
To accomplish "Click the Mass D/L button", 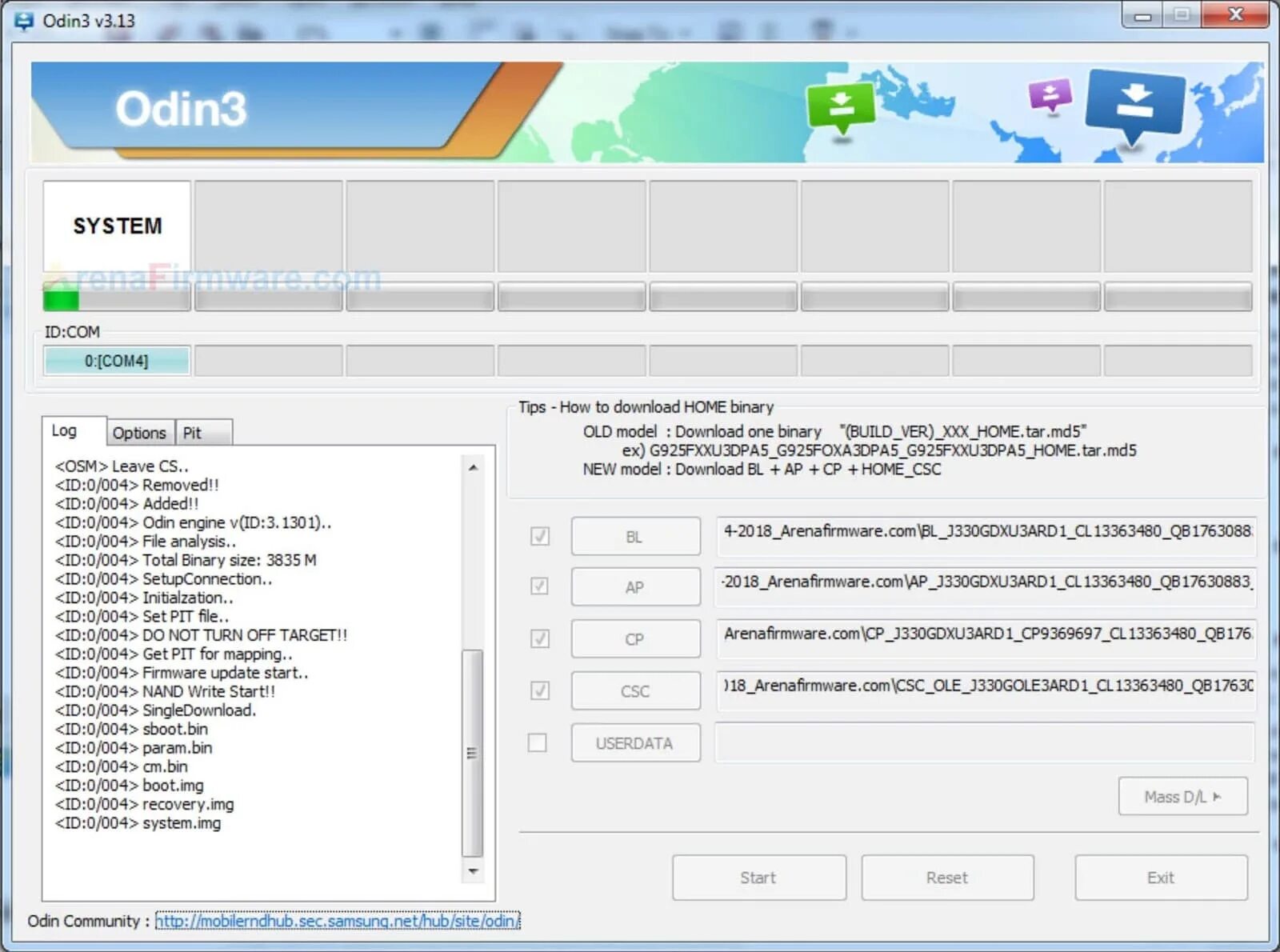I will pyautogui.click(x=1182, y=797).
